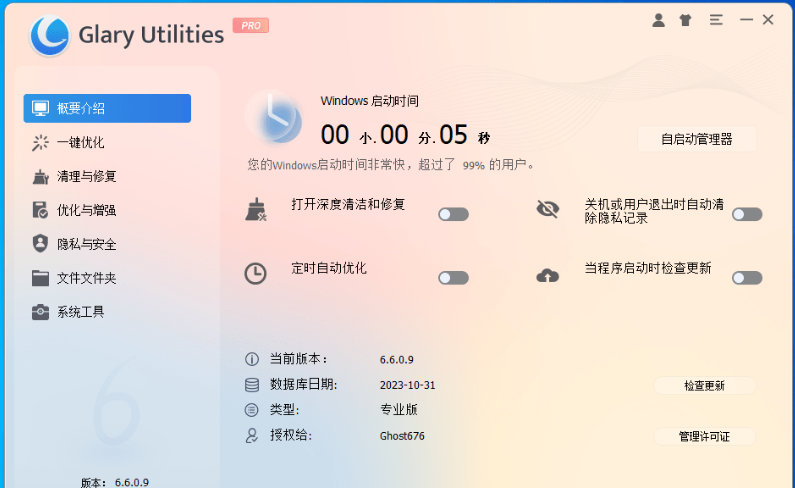Screen dimensions: 795x488
Task: Go to the 优化与增强 tab
Action: click(107, 210)
